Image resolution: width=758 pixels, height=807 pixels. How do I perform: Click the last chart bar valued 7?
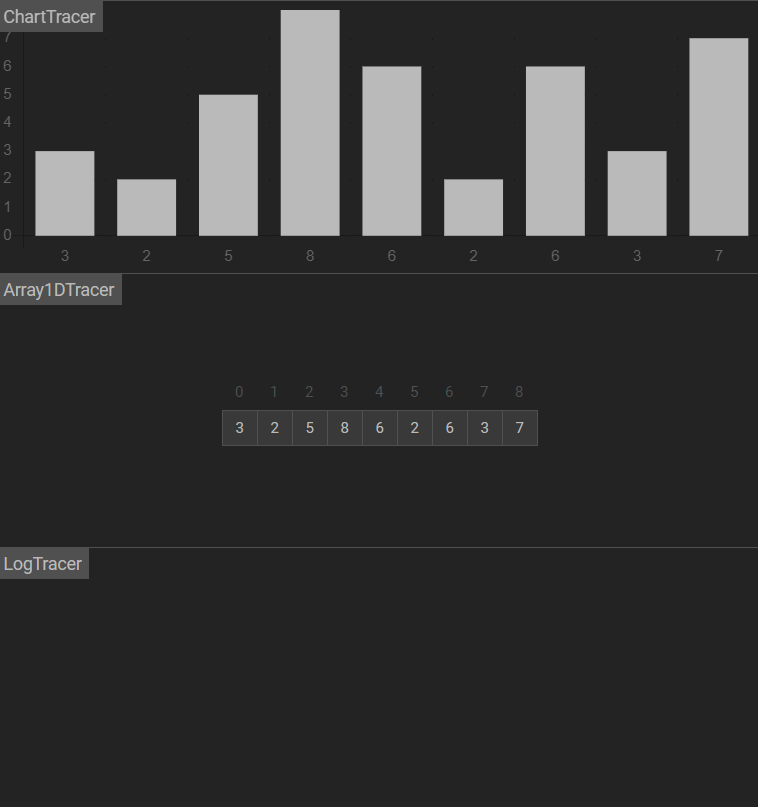[718, 137]
